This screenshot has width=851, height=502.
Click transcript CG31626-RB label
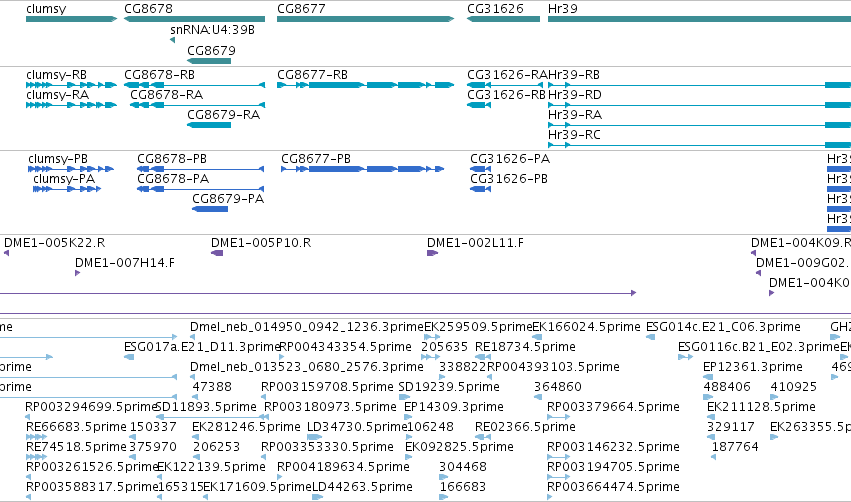[506, 94]
